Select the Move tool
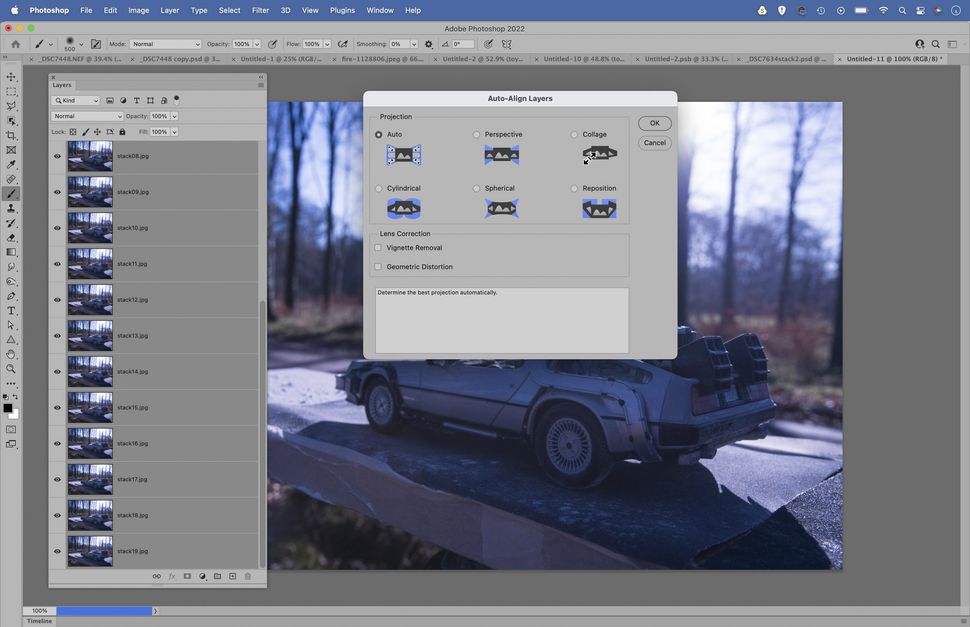 click(11, 77)
